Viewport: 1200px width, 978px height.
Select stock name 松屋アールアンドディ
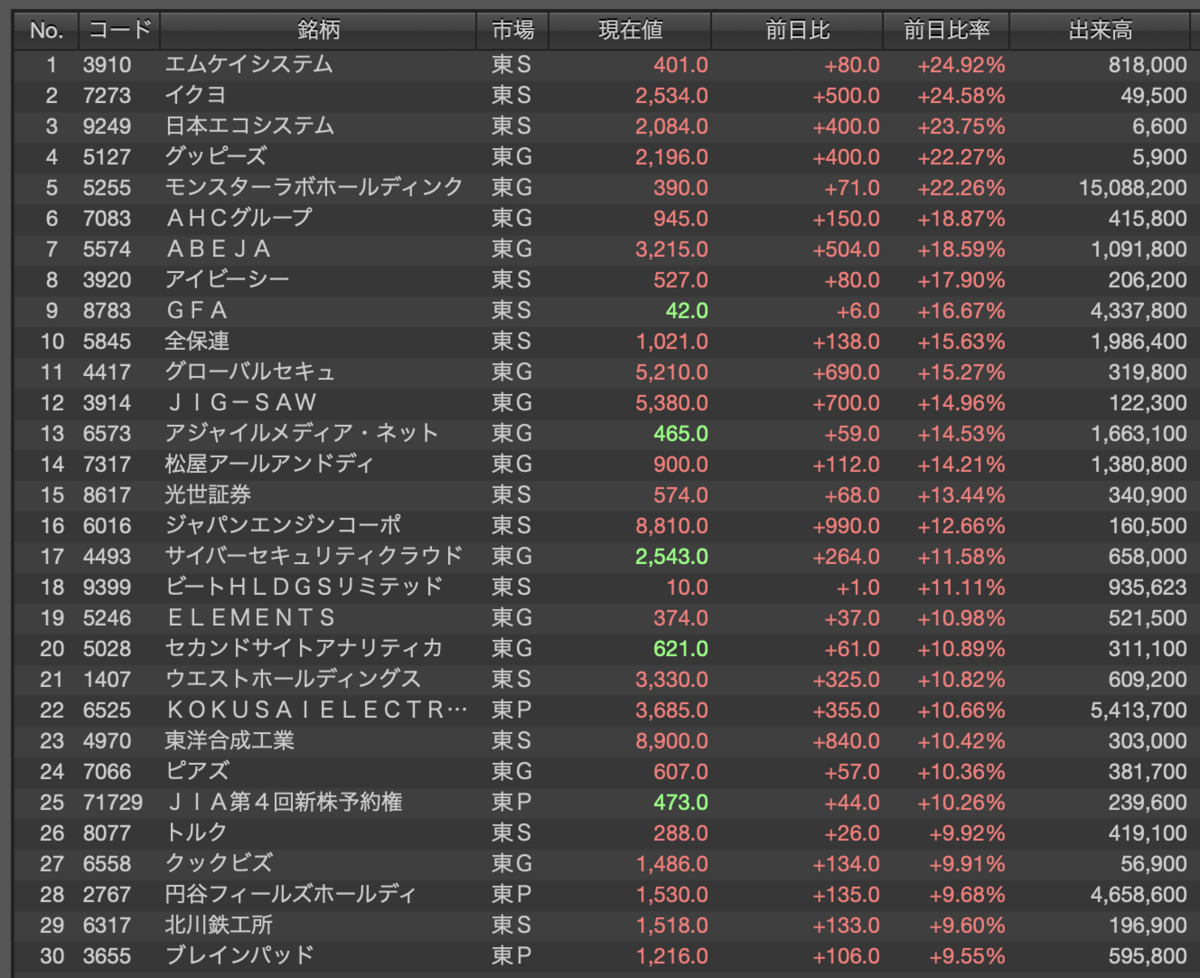pyautogui.click(x=270, y=464)
